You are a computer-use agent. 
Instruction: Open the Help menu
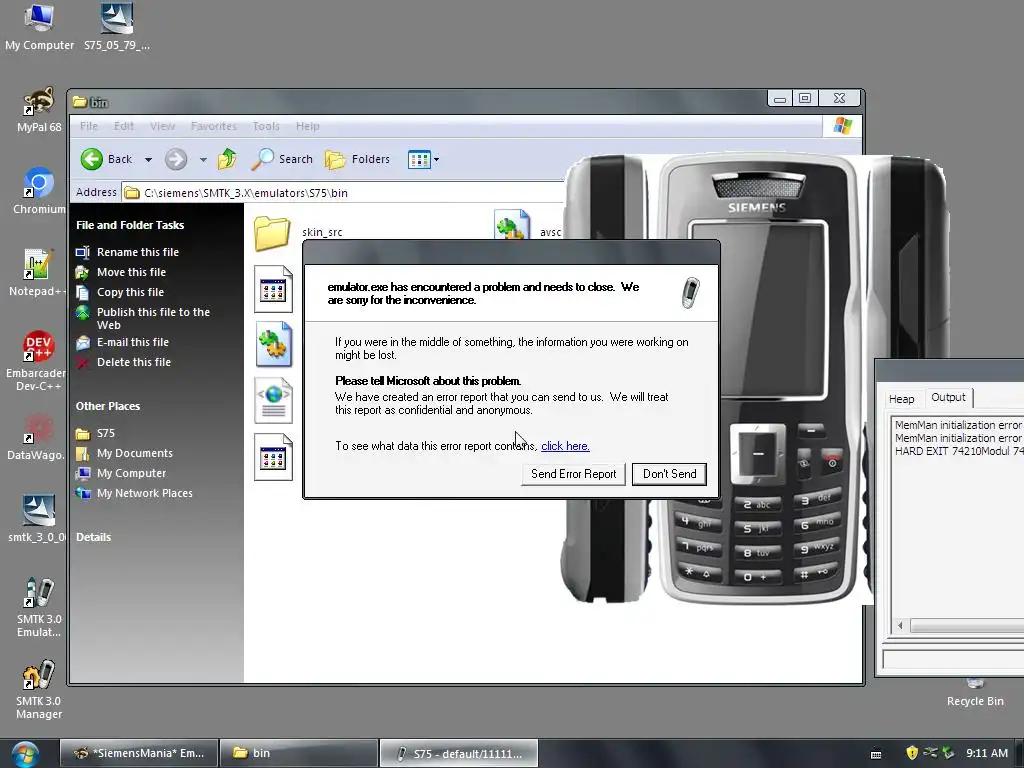tap(308, 126)
